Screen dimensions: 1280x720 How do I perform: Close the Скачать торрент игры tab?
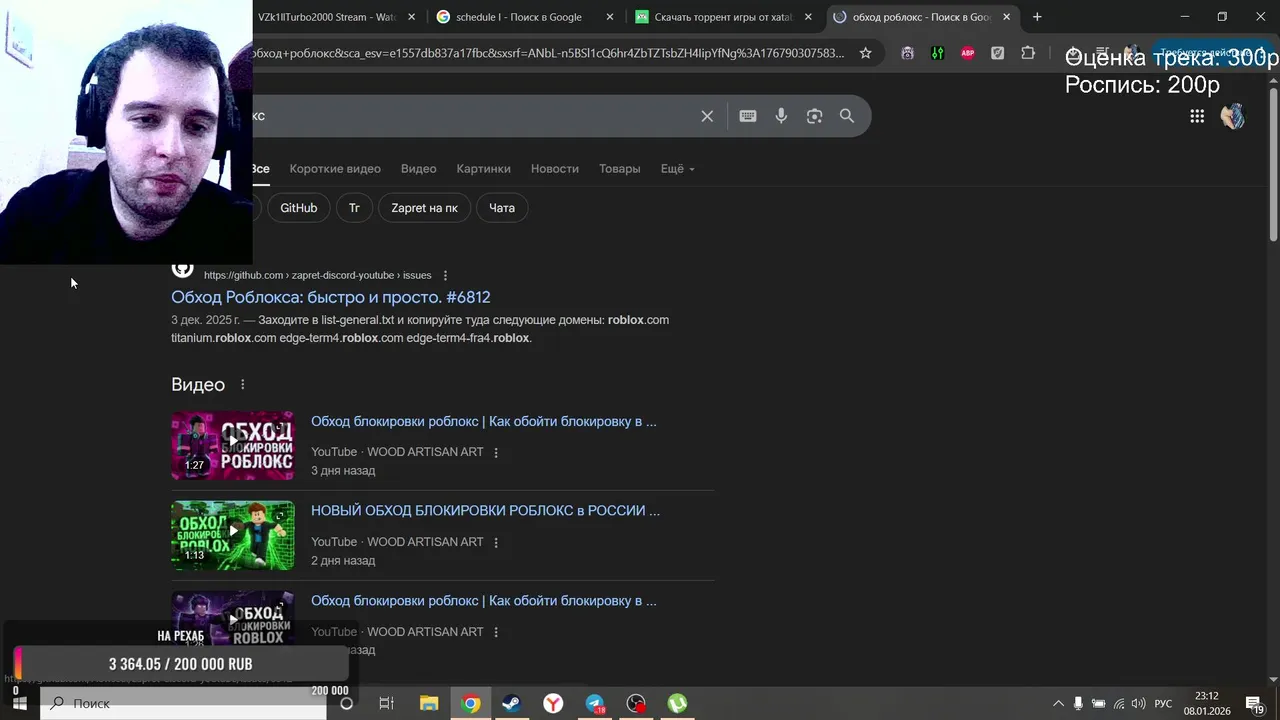click(x=808, y=17)
